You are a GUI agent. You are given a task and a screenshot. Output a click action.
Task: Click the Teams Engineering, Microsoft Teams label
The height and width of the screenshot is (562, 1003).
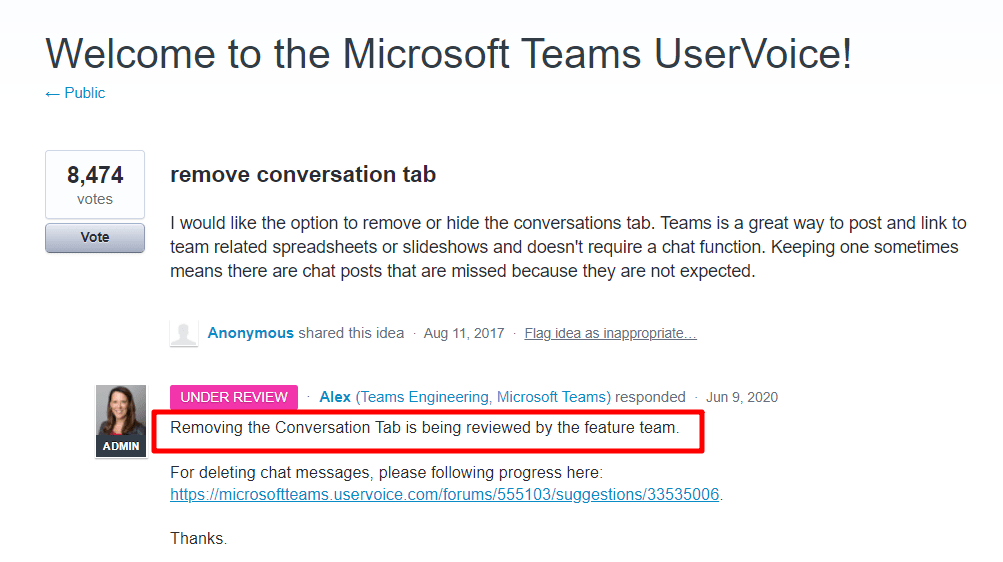tap(482, 397)
